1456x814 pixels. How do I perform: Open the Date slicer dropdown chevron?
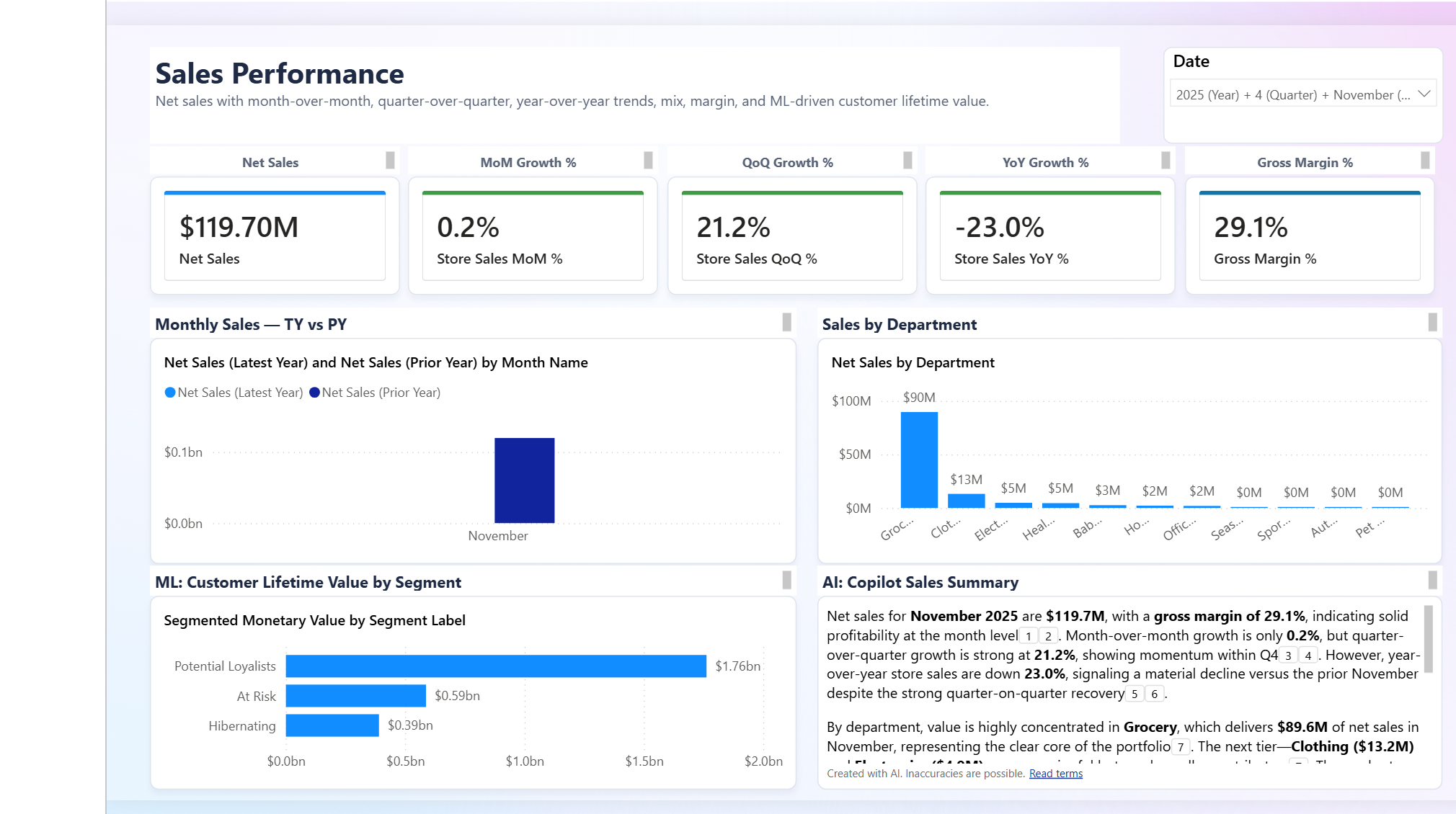1424,94
